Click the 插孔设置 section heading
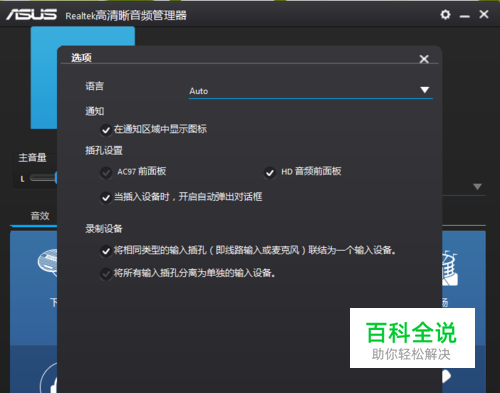Screen dimensions: 500x393 pos(104,150)
